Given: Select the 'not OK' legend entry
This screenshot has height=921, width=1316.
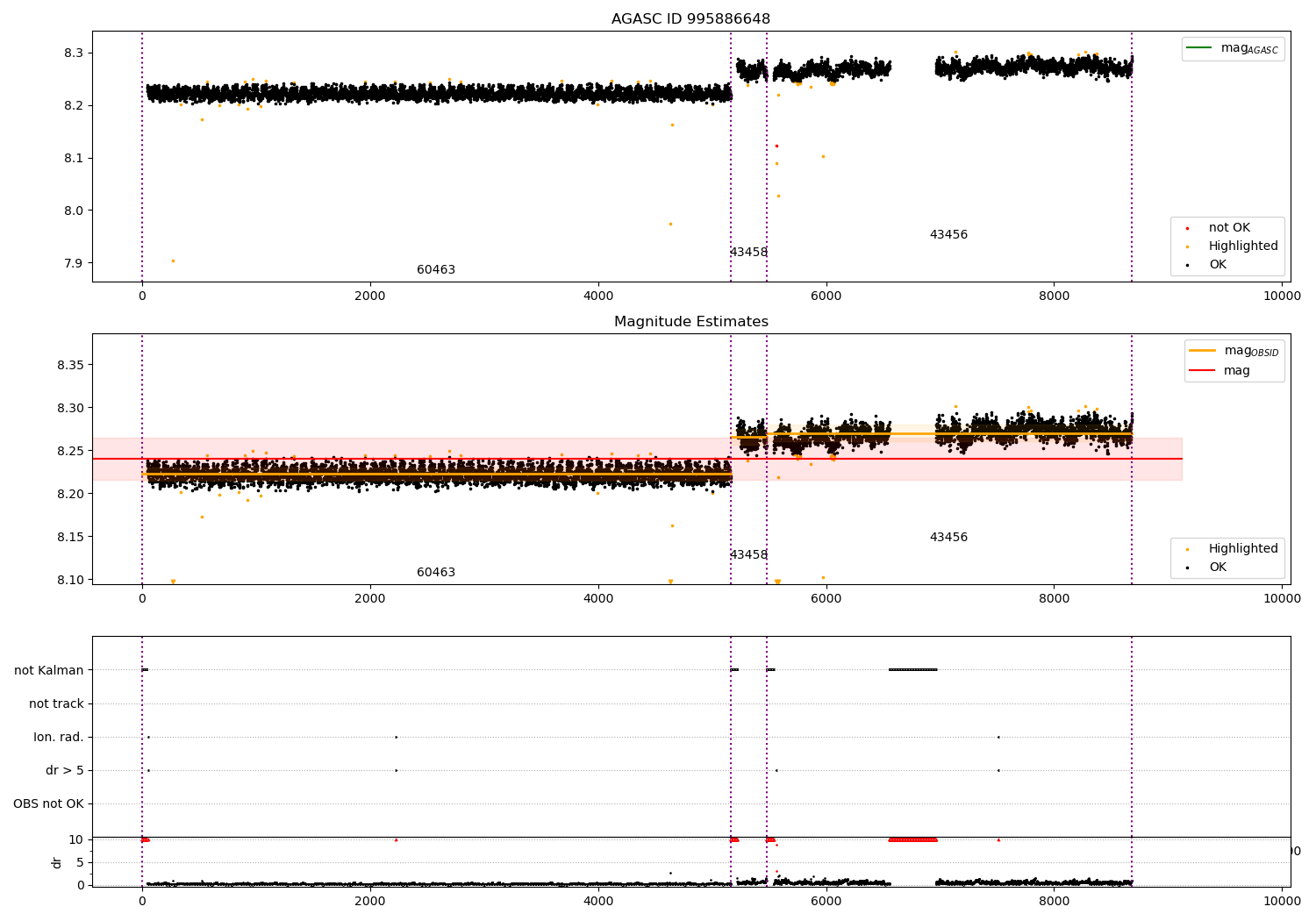Looking at the screenshot, I should [x=1229, y=228].
